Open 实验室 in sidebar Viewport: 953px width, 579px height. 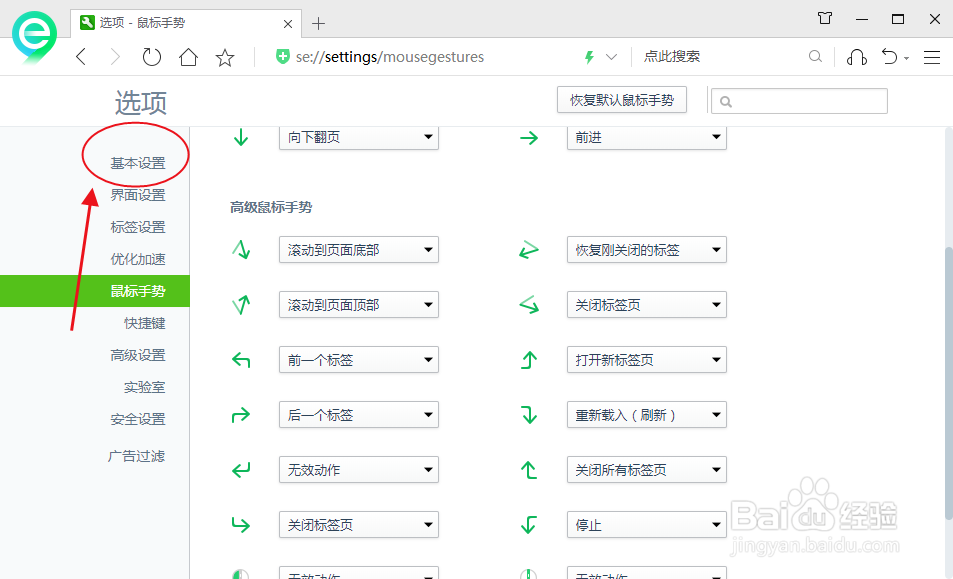click(x=145, y=387)
